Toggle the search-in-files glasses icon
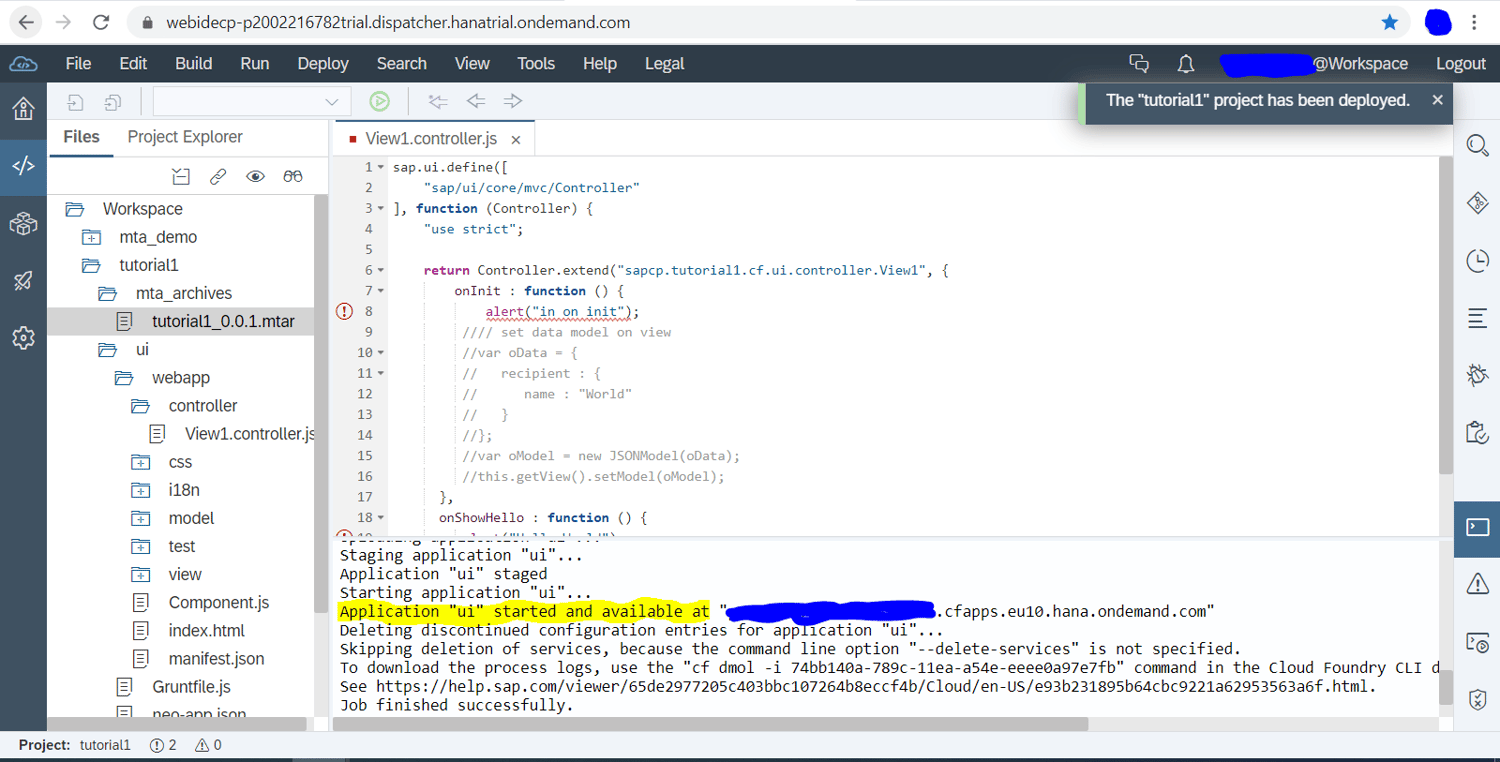1500x762 pixels. tap(292, 176)
